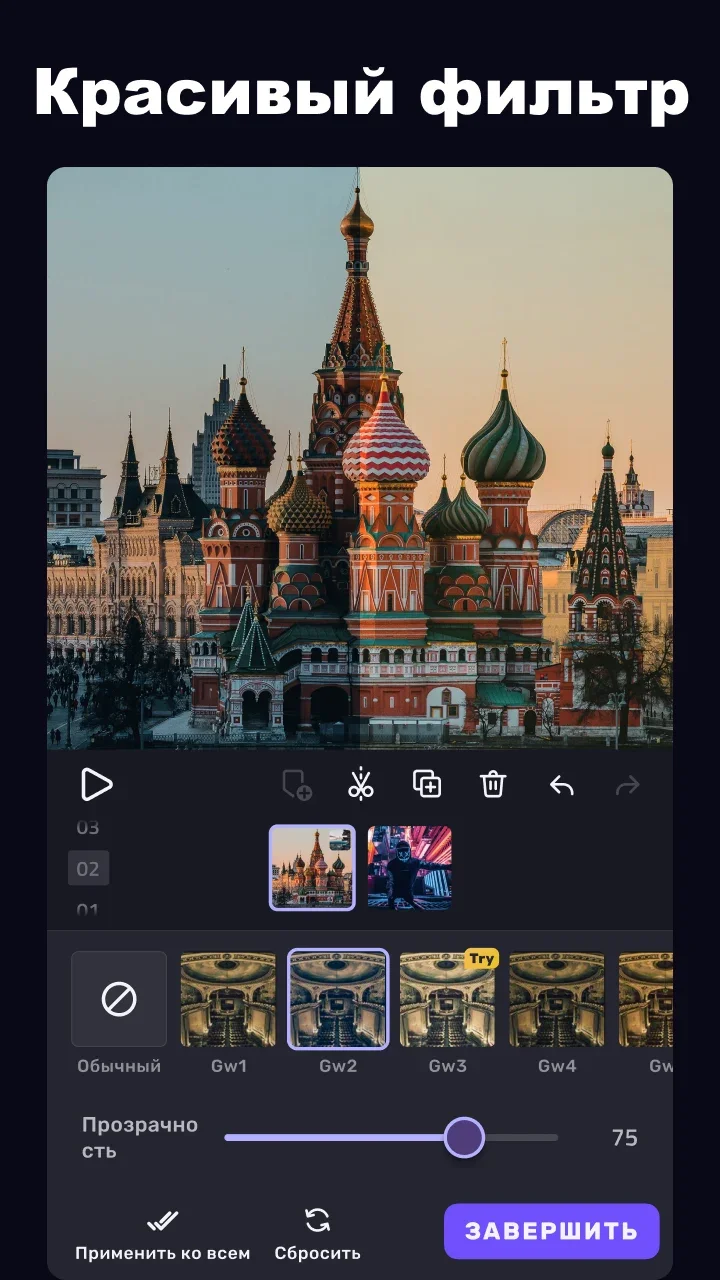This screenshot has width=720, height=1280.
Task: Tap the reset circular arrows icon
Action: [317, 1220]
